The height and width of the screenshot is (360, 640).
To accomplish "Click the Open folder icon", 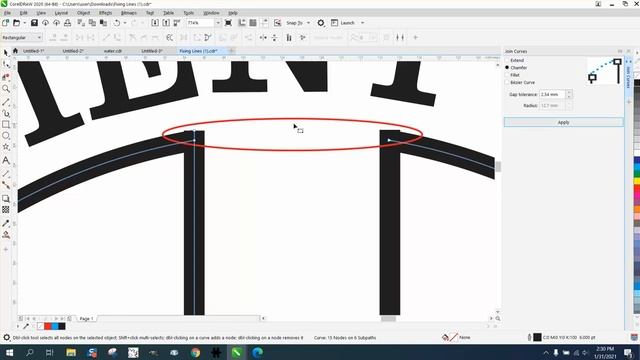I will point(17,23).
